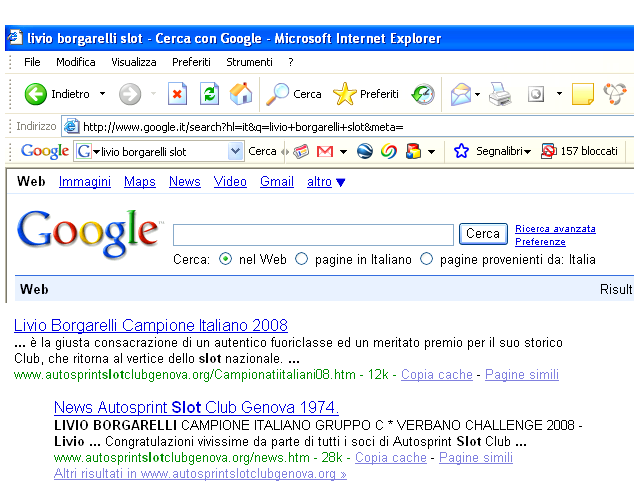The width and height of the screenshot is (634, 500).
Task: Refresh the page with green arrows icon
Action: (x=209, y=94)
